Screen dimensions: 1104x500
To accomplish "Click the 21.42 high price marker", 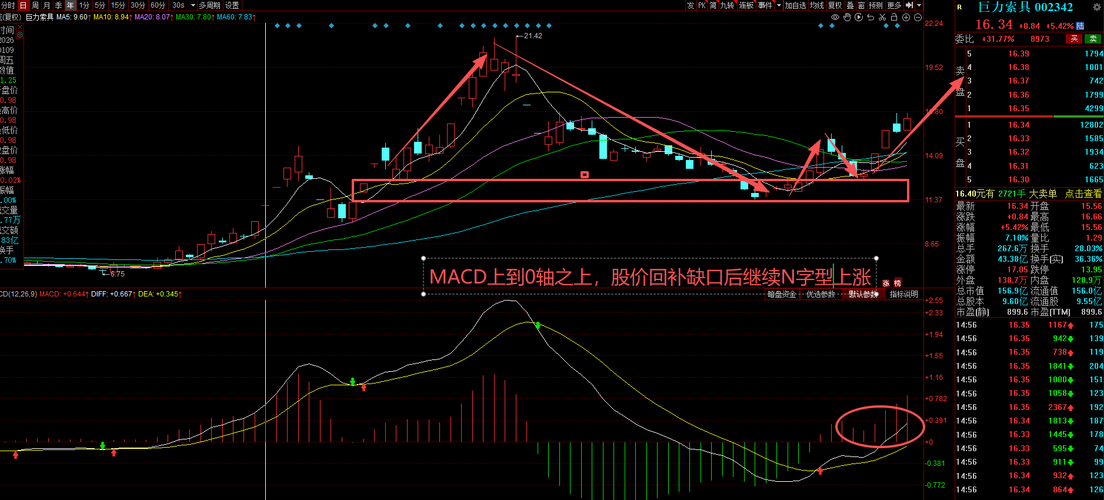I will tap(532, 35).
